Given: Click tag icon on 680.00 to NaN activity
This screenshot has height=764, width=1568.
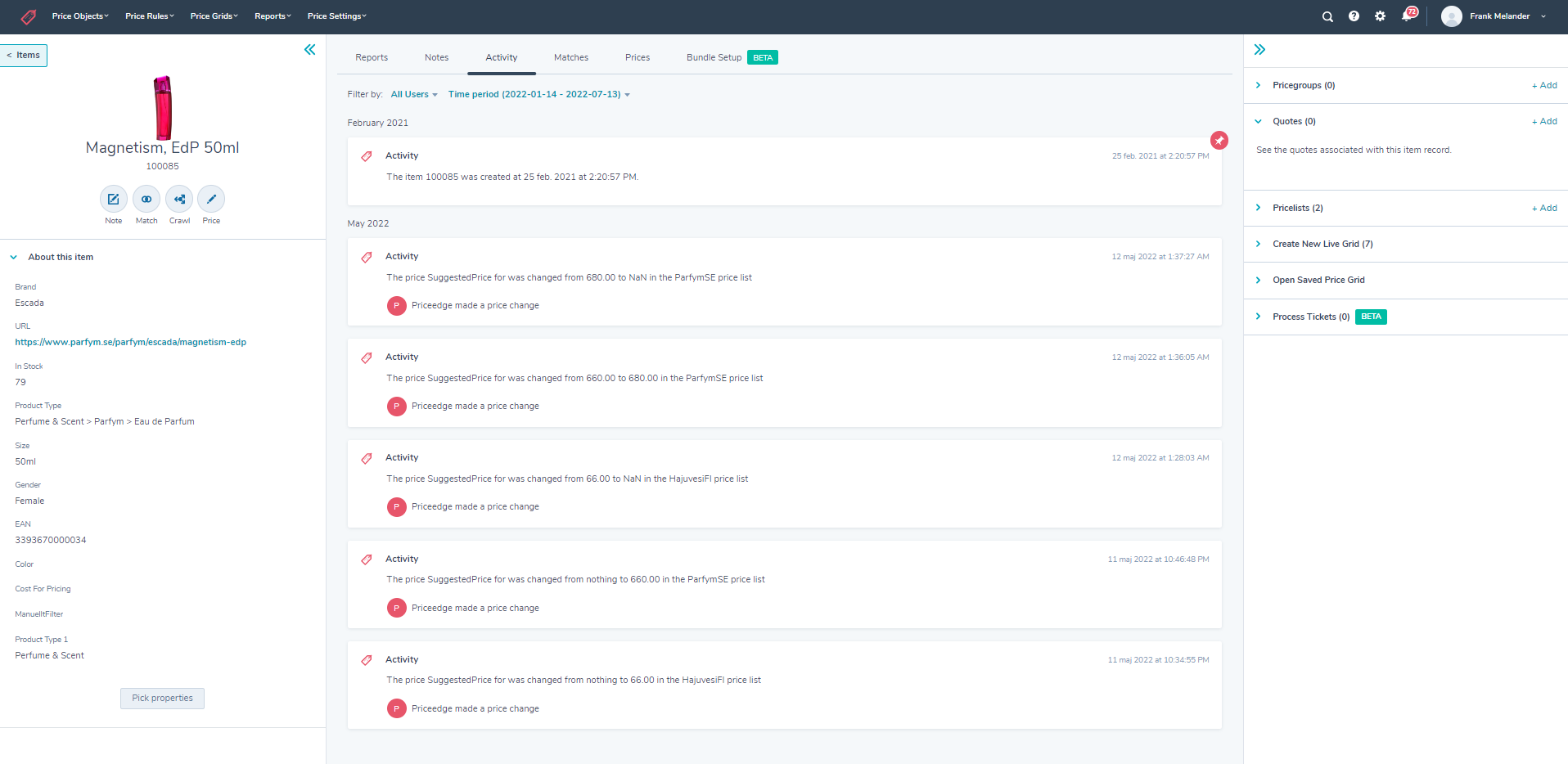Looking at the screenshot, I should click(x=367, y=257).
